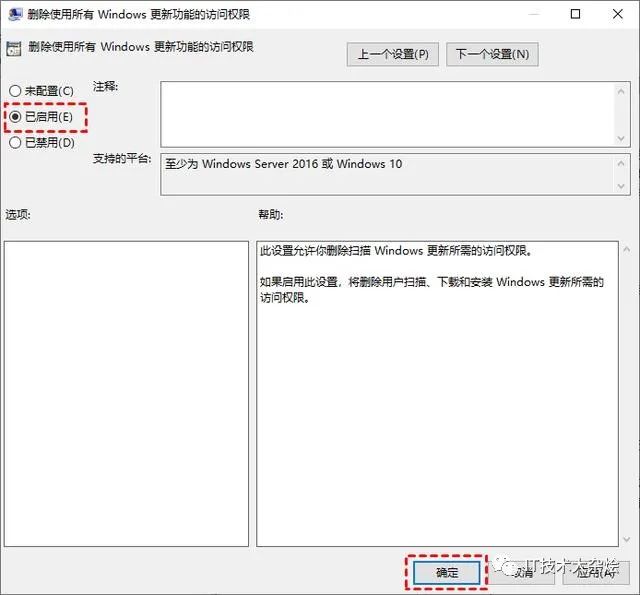Viewport: 640px width, 595px height.
Task: Click the policy icon in title bar
Action: coord(15,14)
